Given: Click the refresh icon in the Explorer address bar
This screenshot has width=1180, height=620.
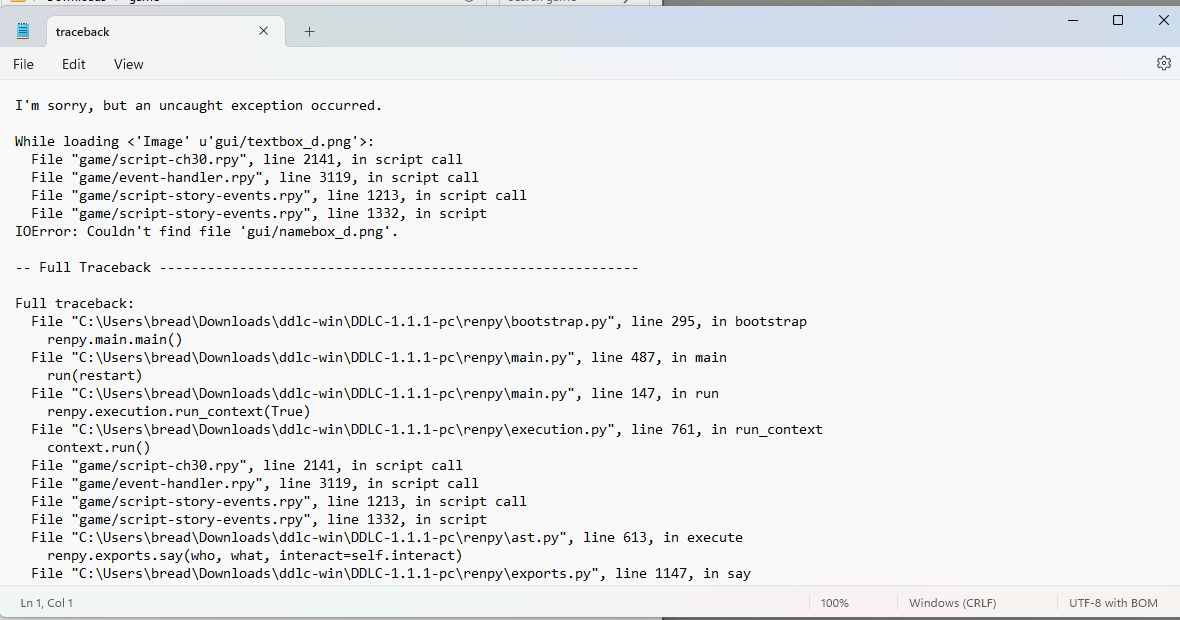Looking at the screenshot, I should (467, 4).
